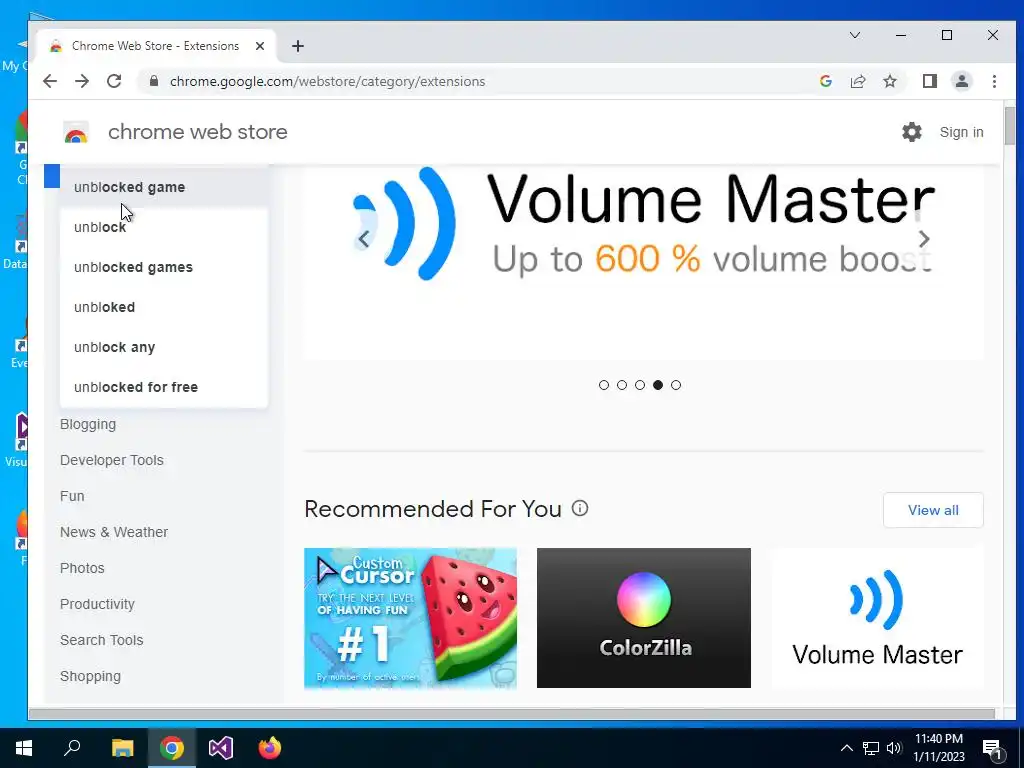Open a new tab with plus button
The image size is (1024, 768).
(298, 46)
